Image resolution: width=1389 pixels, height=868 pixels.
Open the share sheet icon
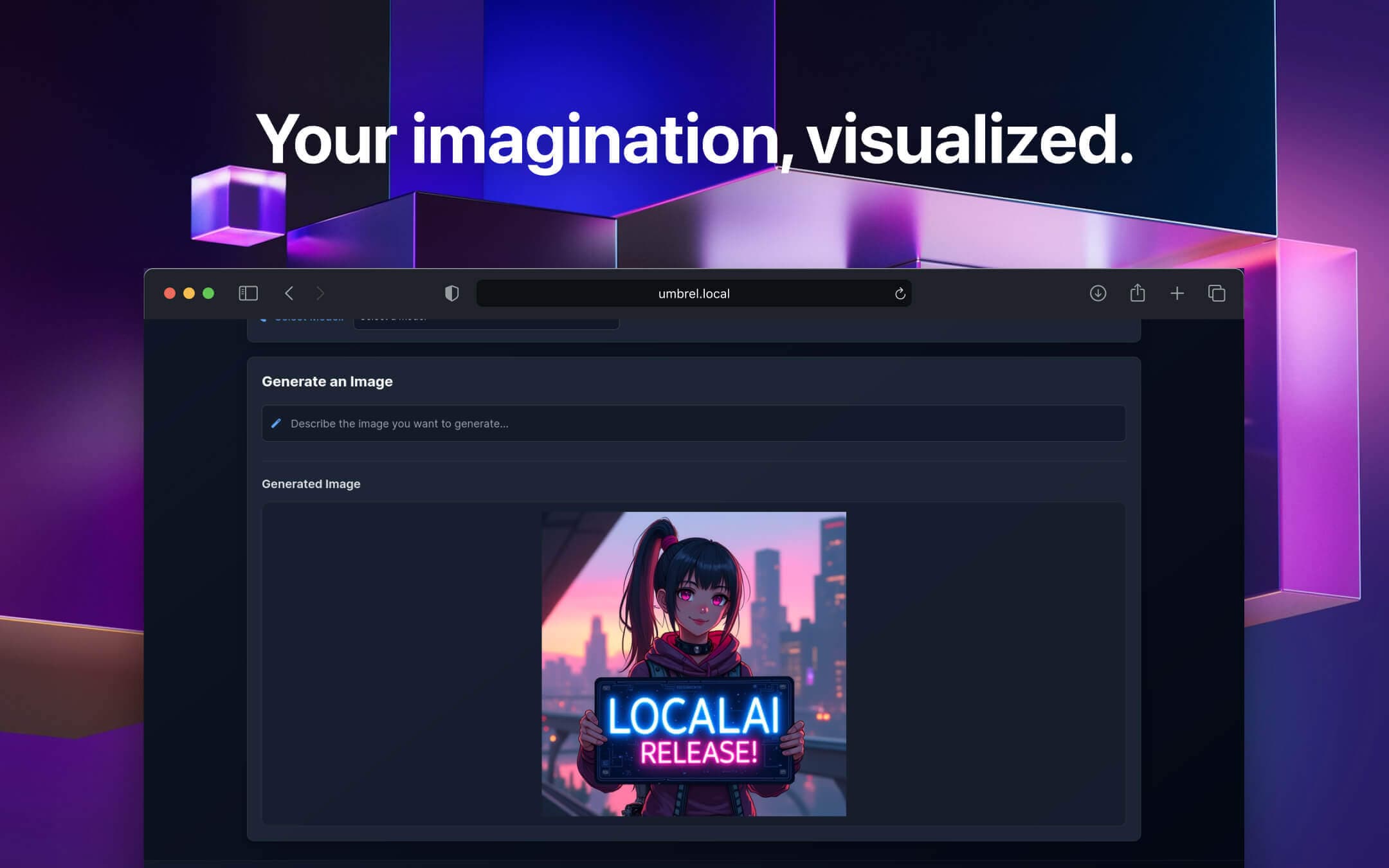point(1138,293)
